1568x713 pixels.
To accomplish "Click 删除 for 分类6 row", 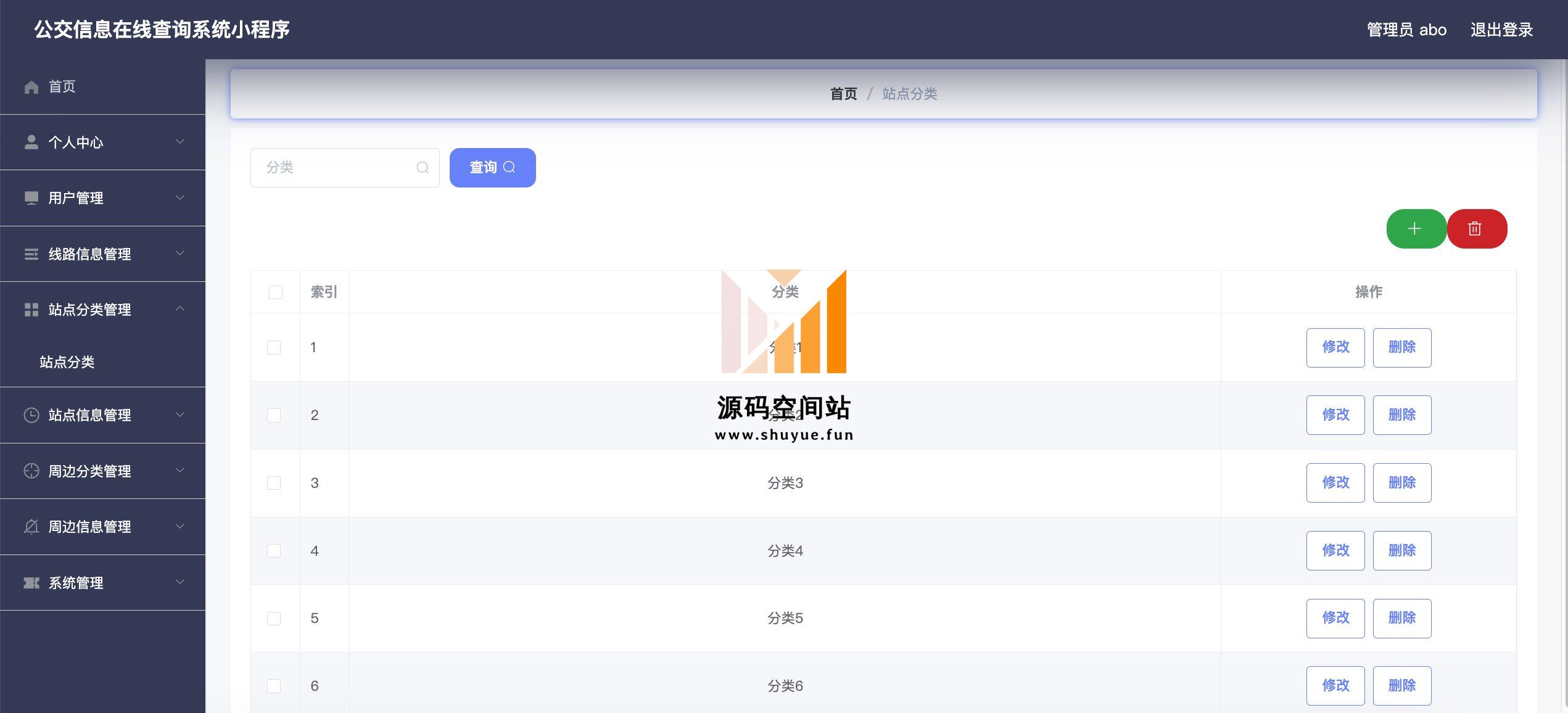I will tap(1402, 686).
